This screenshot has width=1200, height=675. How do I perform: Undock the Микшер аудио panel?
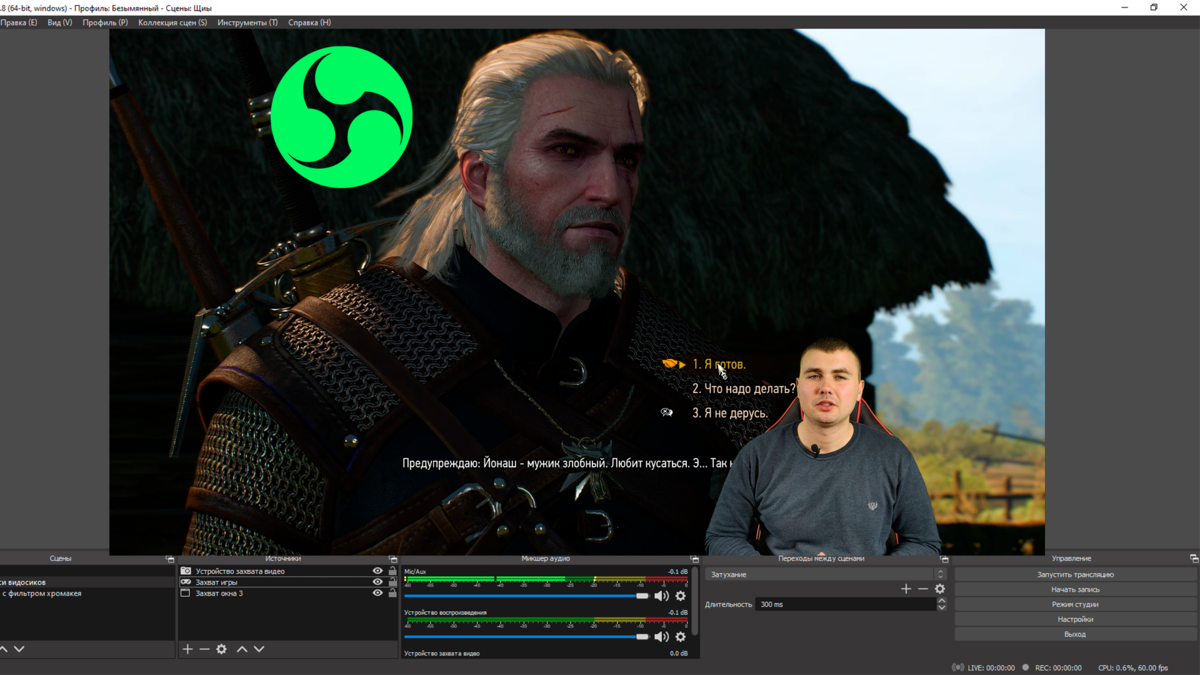pos(695,559)
